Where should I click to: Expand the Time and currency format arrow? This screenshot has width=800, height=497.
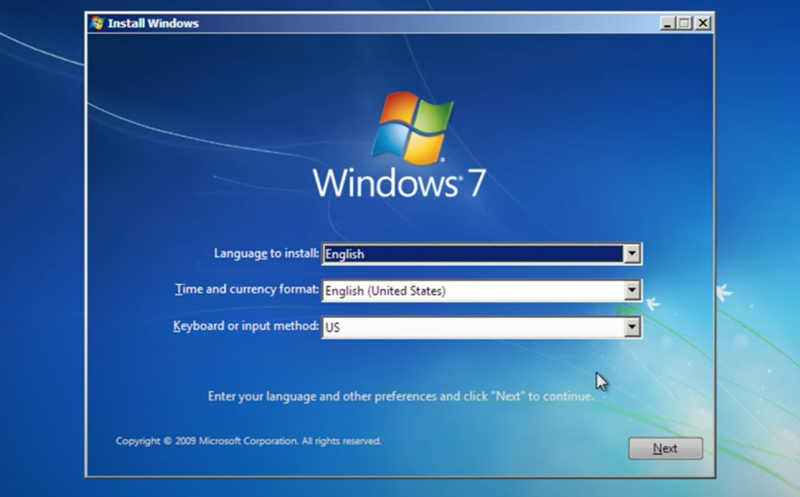(x=632, y=290)
